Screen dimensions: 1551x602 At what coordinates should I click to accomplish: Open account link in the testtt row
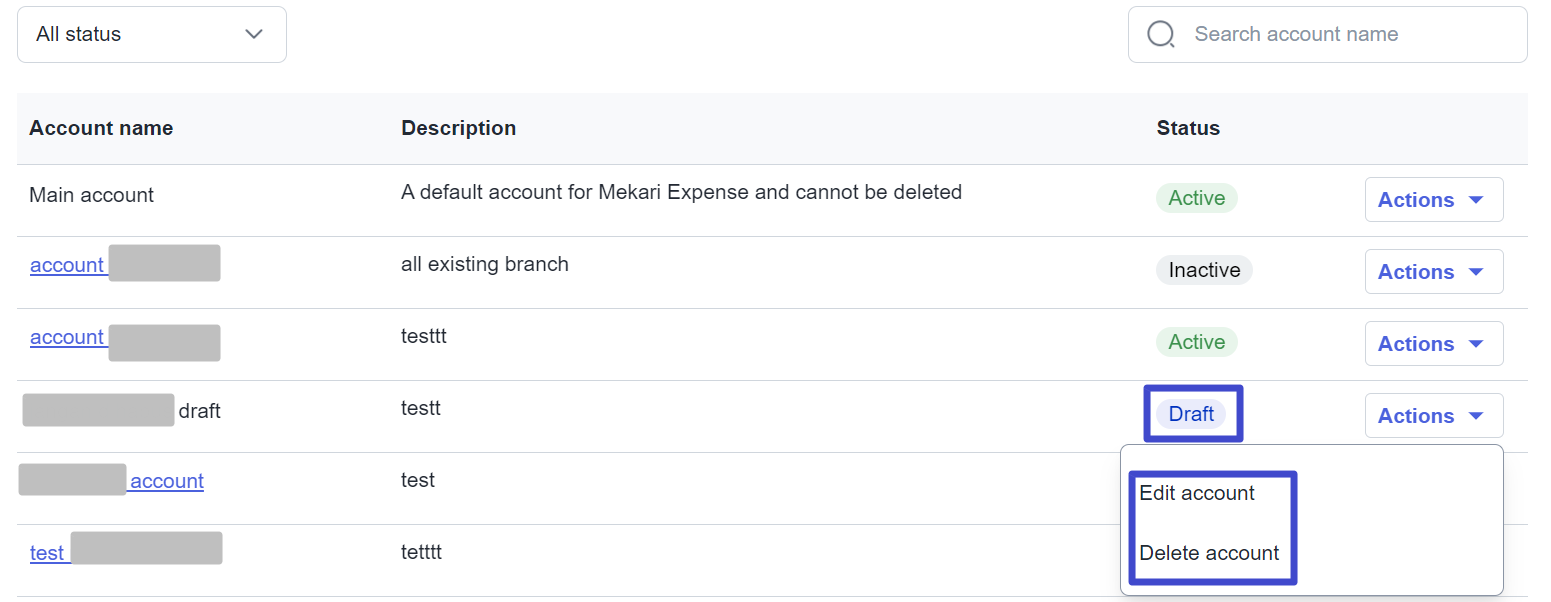[67, 337]
